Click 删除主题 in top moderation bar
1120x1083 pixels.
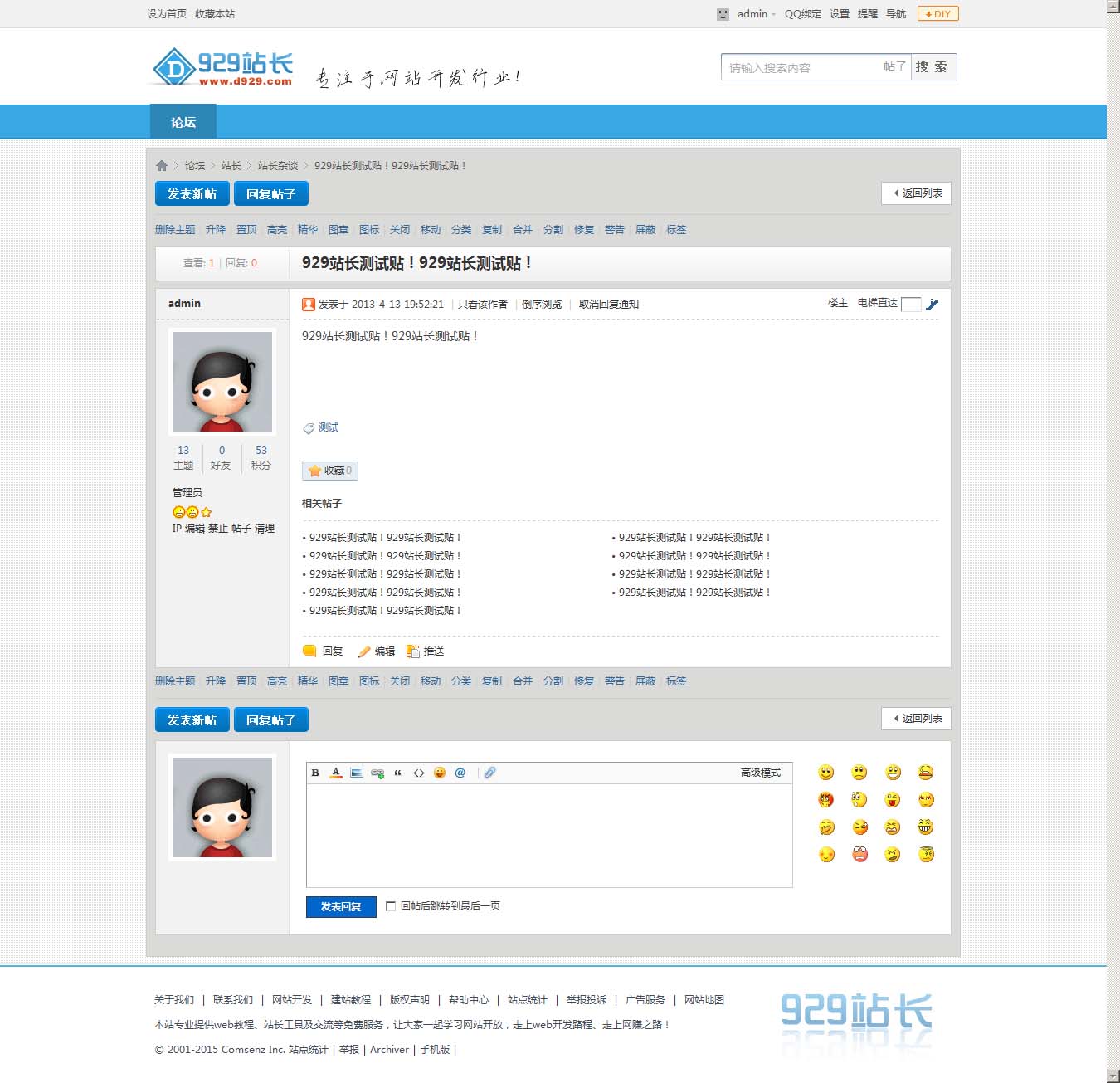175,230
